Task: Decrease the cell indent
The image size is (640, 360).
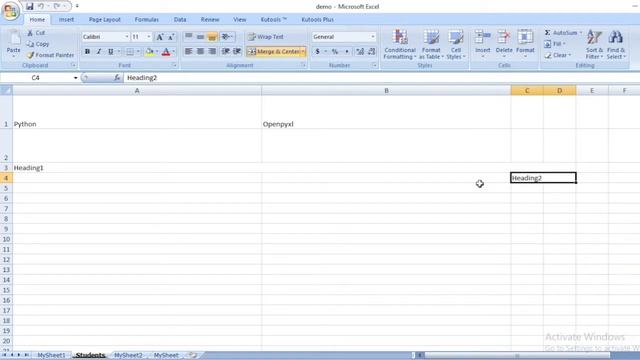Action: 225,51
